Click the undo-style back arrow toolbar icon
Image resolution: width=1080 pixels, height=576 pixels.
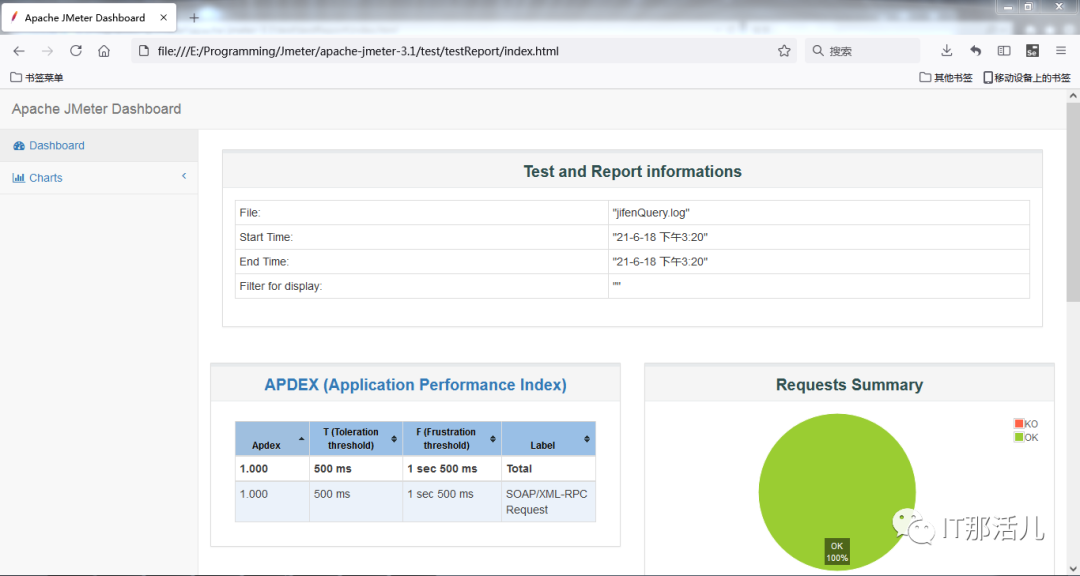[x=975, y=51]
